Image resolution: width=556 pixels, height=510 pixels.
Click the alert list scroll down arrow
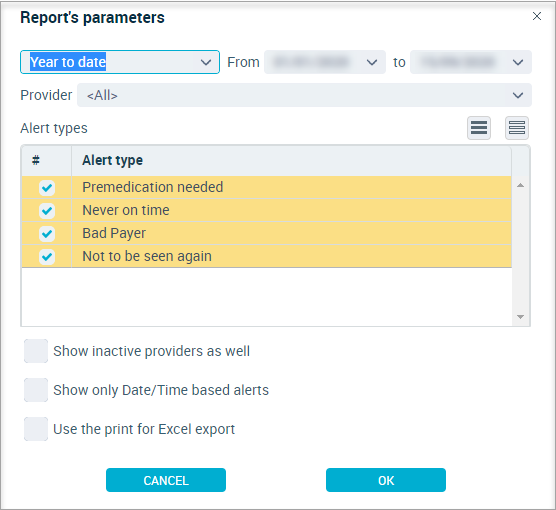point(520,317)
